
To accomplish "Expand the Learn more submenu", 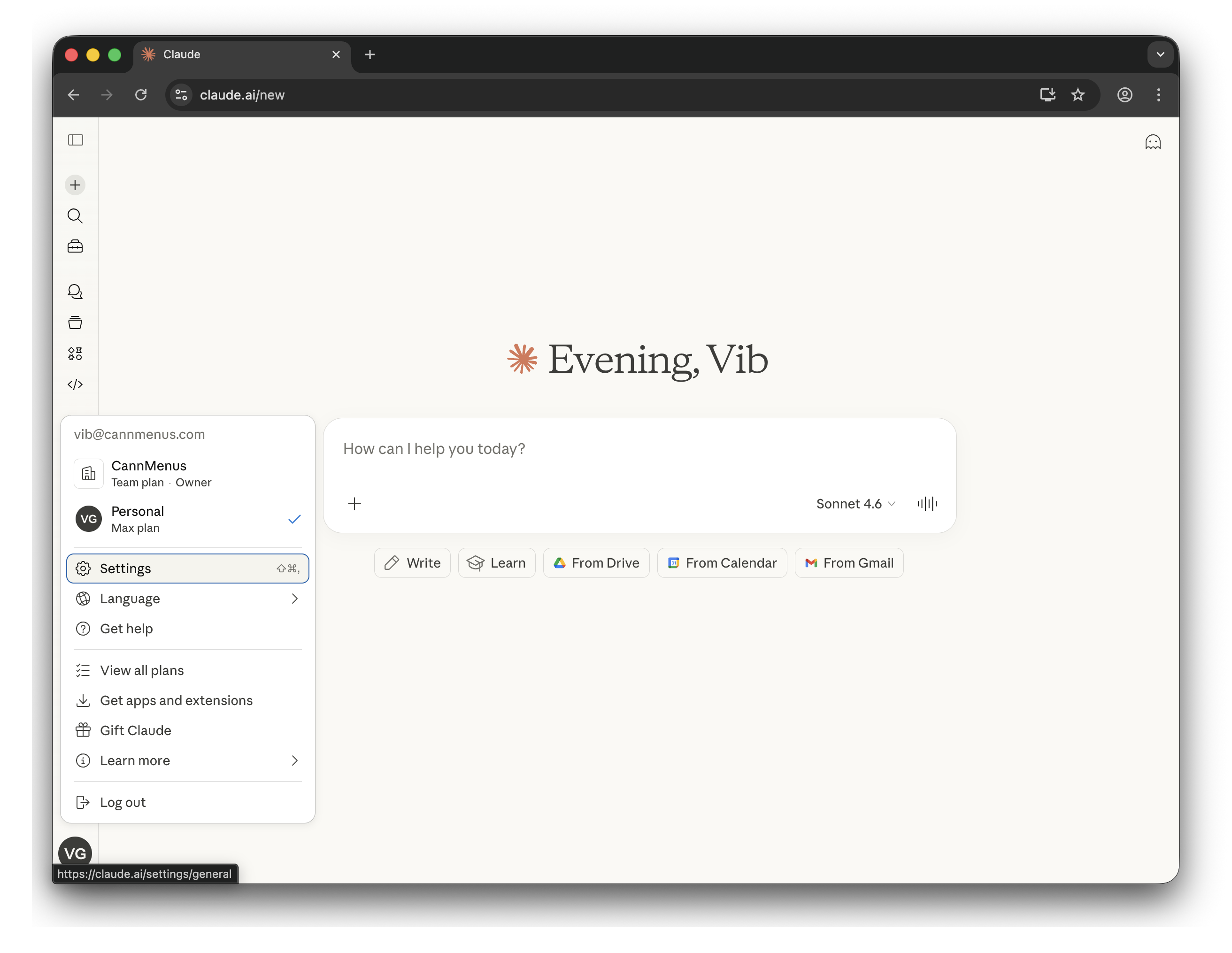I will coord(188,760).
